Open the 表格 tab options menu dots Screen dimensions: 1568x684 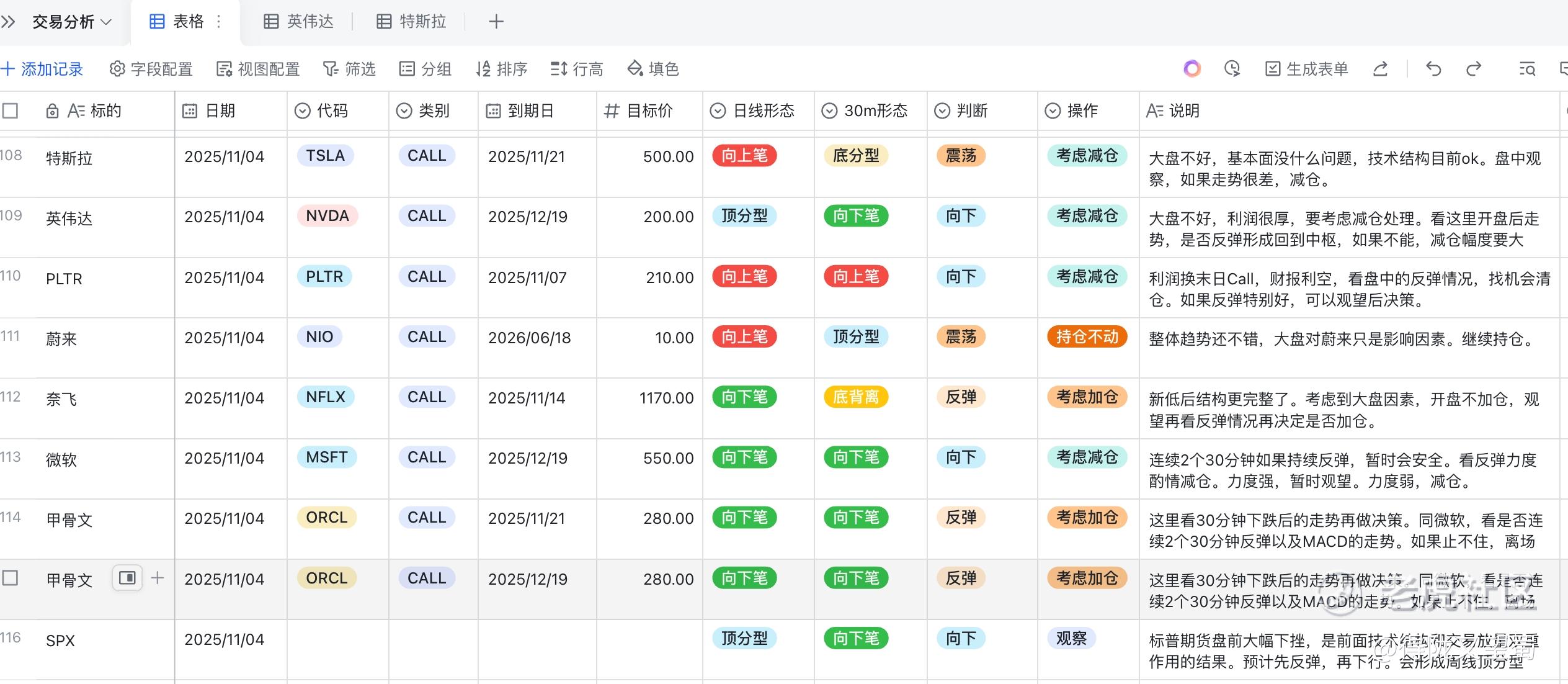[x=219, y=22]
